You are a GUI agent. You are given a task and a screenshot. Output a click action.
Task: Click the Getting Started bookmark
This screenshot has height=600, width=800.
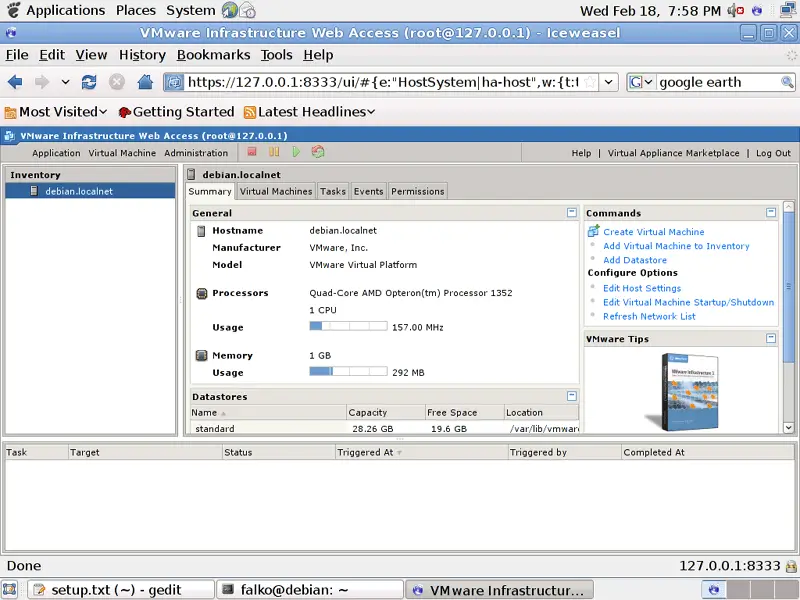click(177, 112)
